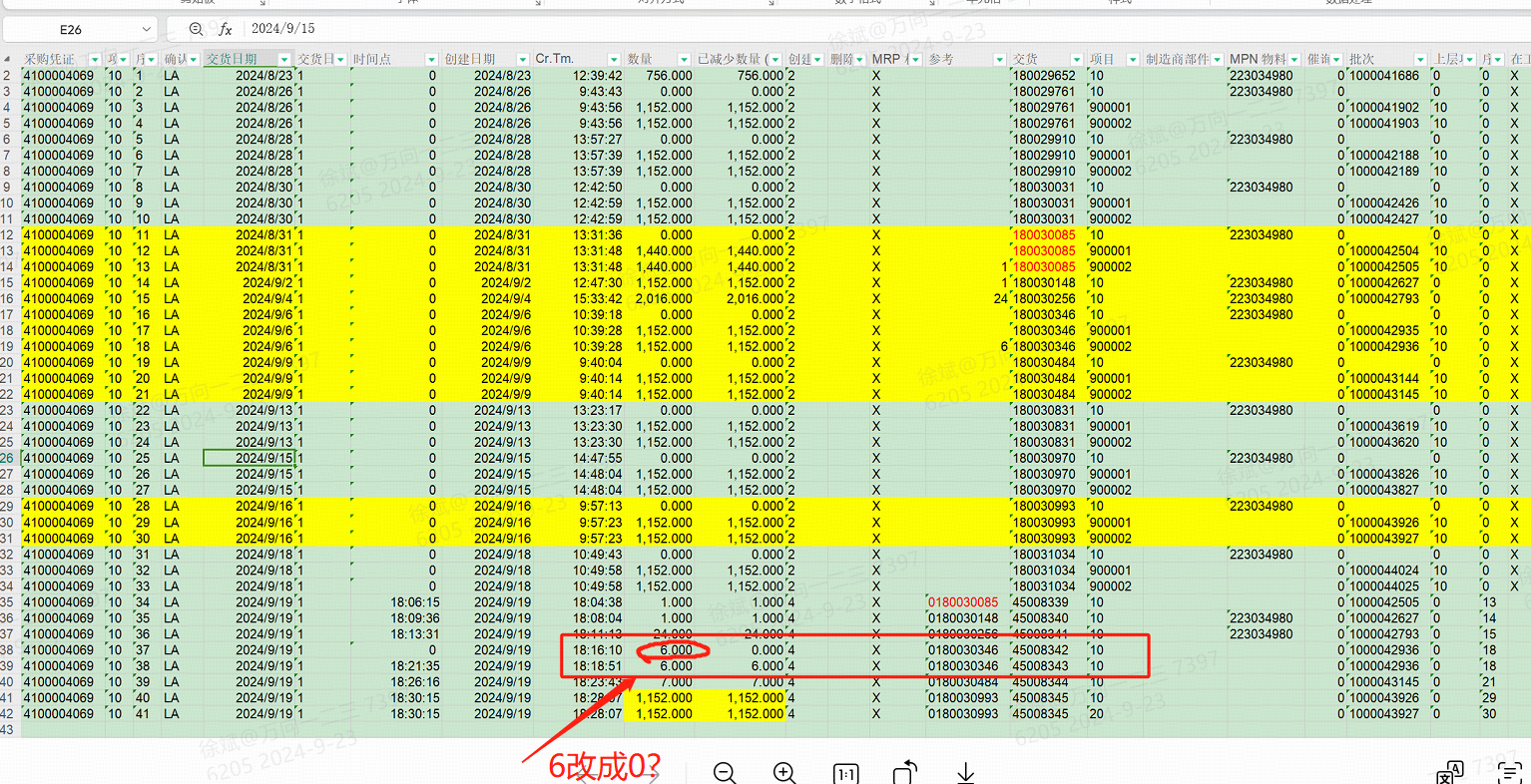Click Cr.Tm. cell 15:33:42
The width and height of the screenshot is (1531, 784).
point(580,299)
